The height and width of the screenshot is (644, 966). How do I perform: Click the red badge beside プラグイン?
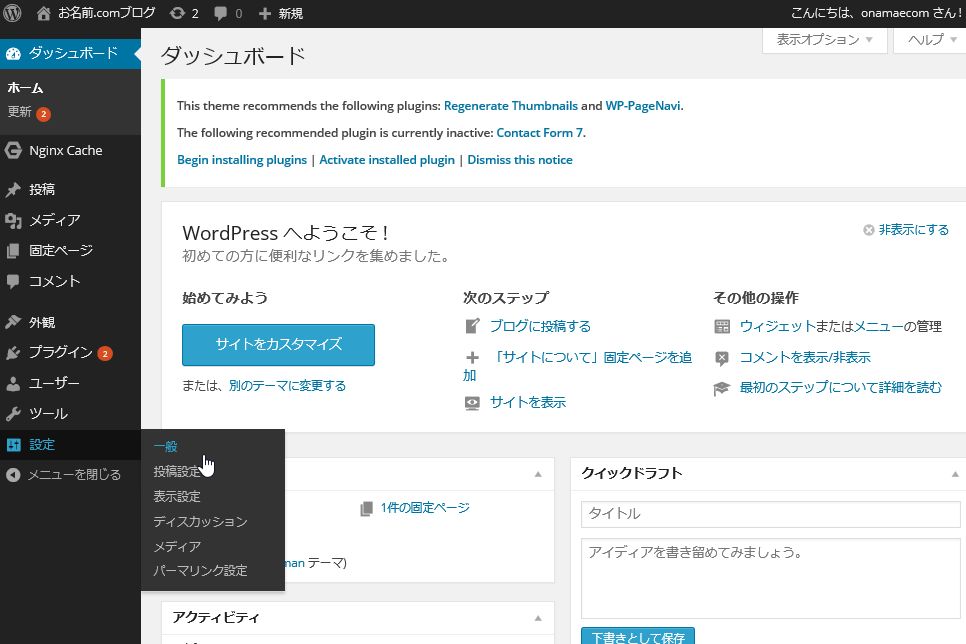[x=105, y=354]
